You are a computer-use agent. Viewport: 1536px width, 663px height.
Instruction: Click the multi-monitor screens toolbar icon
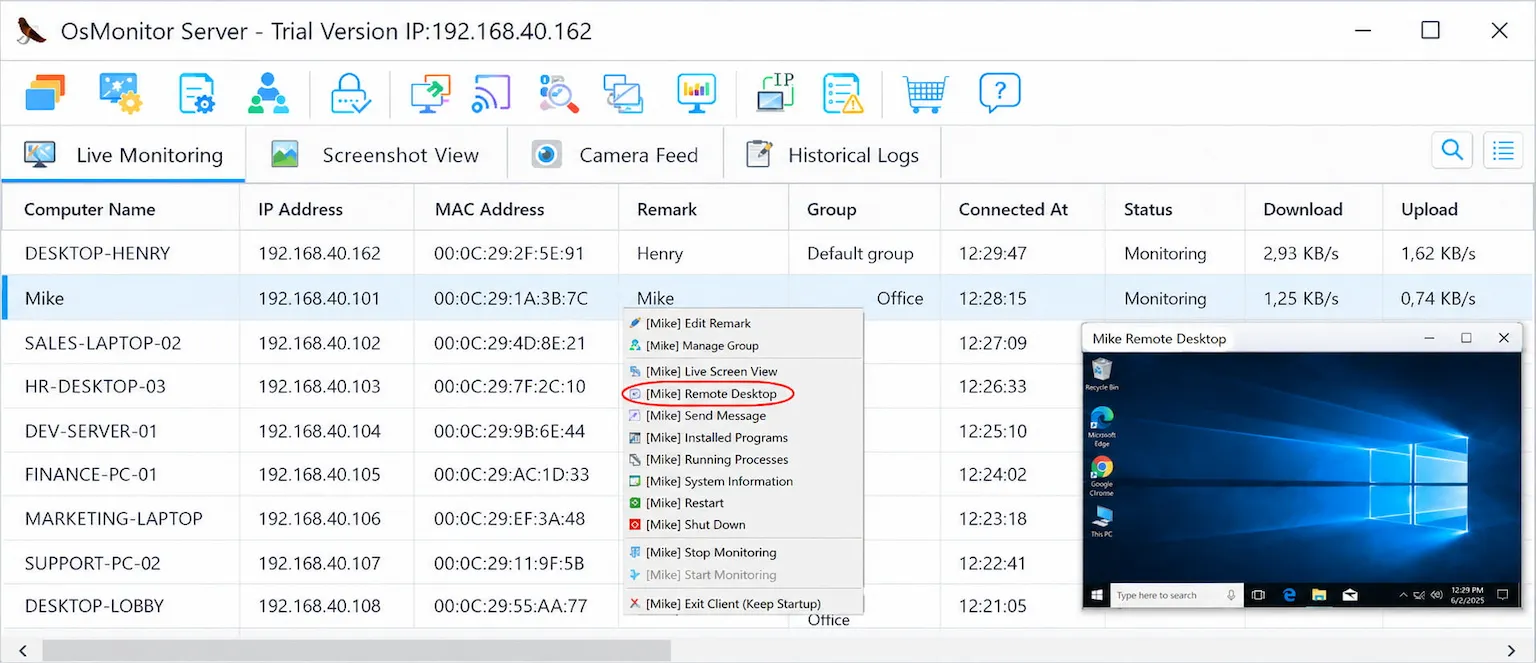pos(623,94)
